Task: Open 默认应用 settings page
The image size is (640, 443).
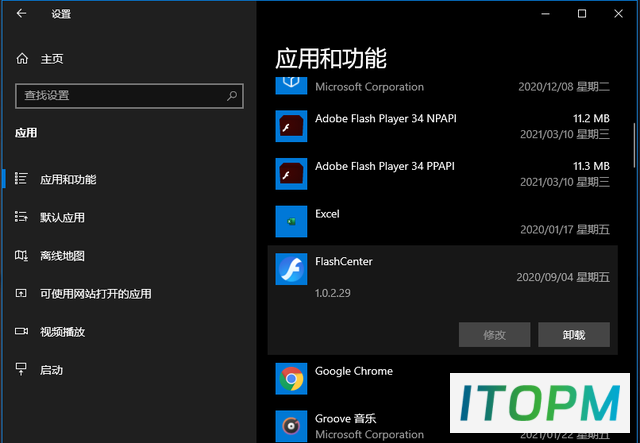Action: pyautogui.click(x=62, y=217)
